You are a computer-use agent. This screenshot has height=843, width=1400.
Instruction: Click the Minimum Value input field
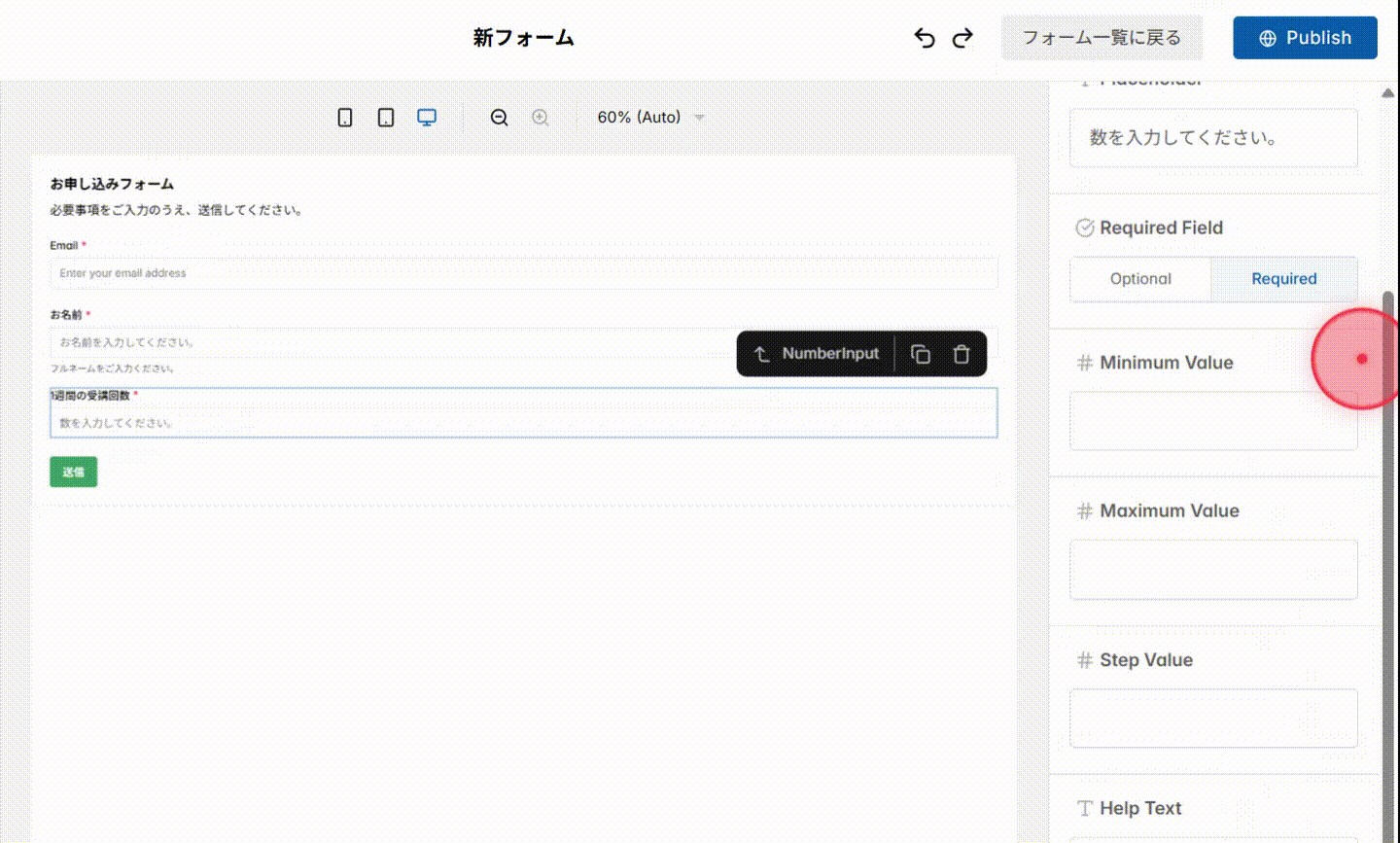[1212, 420]
